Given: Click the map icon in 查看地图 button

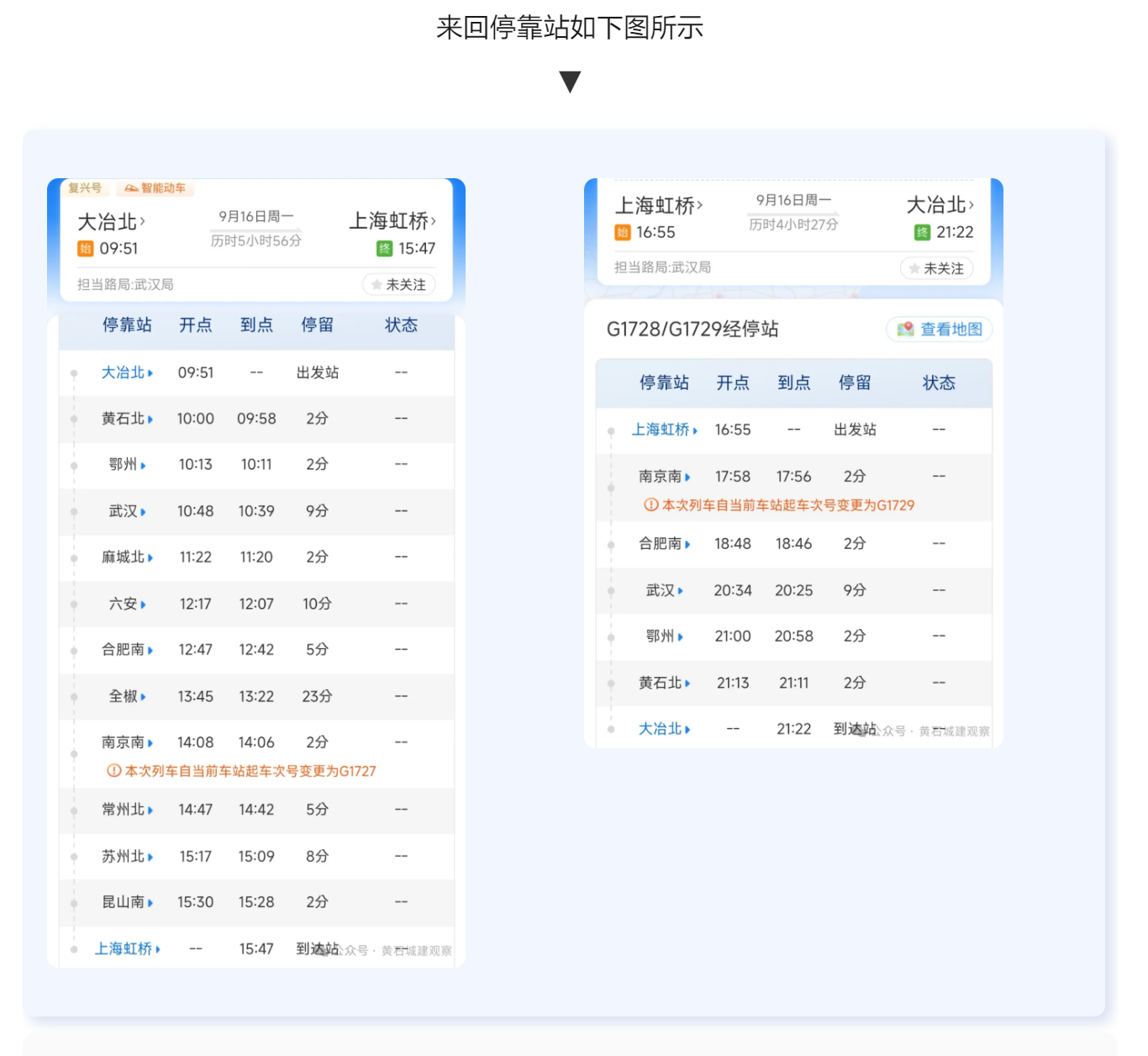Looking at the screenshot, I should (905, 330).
